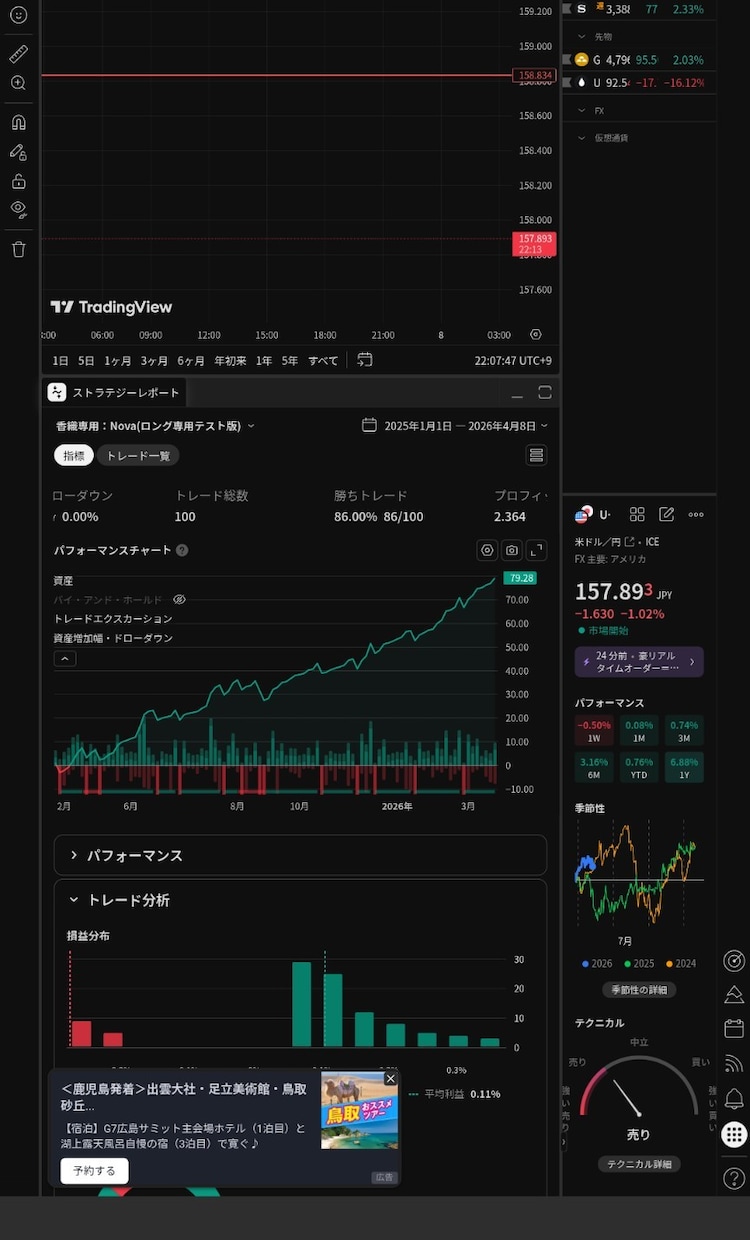Maximize the strategy report panel
This screenshot has height=1240, width=750.
(545, 392)
